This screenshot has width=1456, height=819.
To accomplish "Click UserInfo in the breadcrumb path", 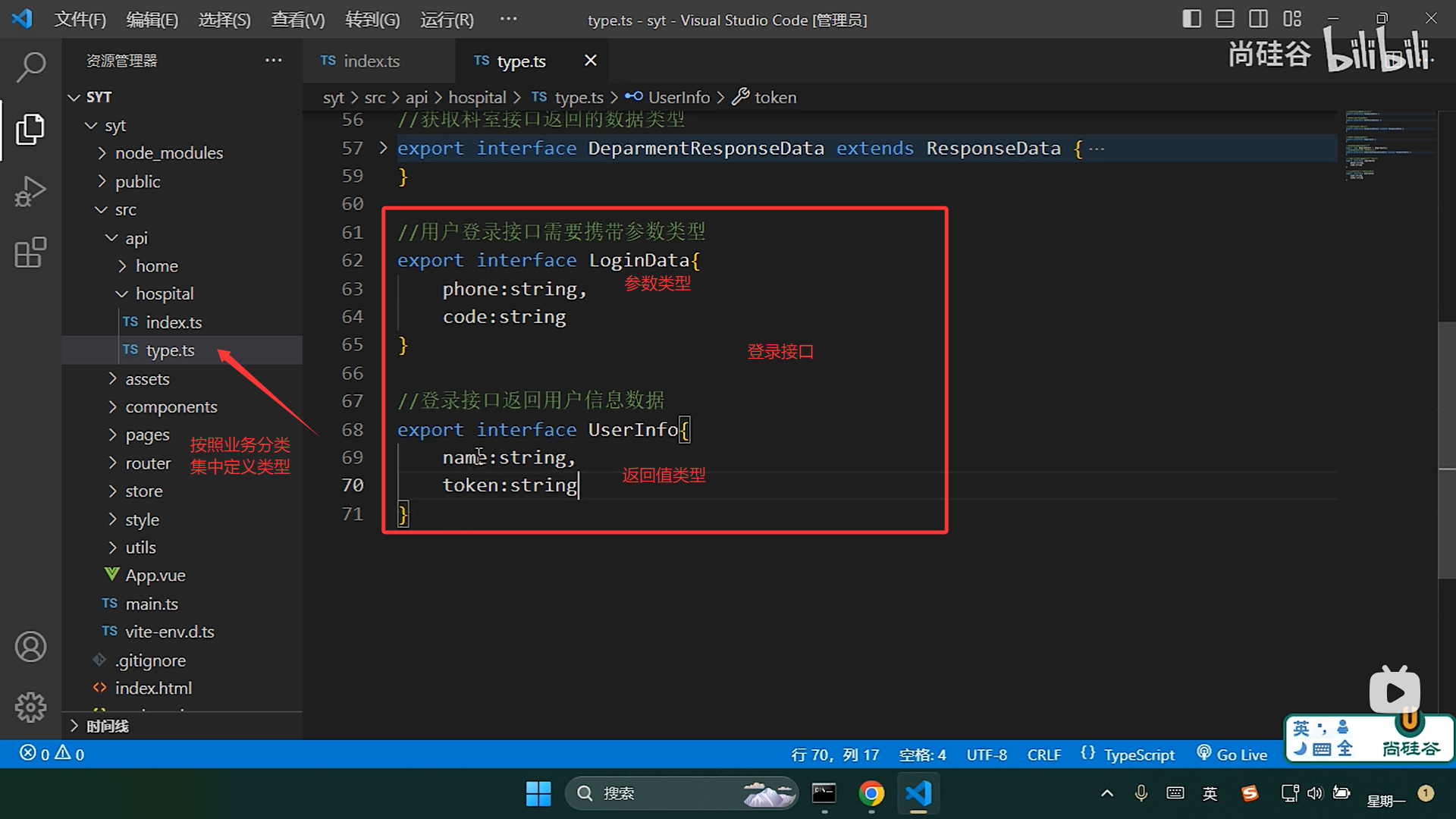I will click(678, 98).
